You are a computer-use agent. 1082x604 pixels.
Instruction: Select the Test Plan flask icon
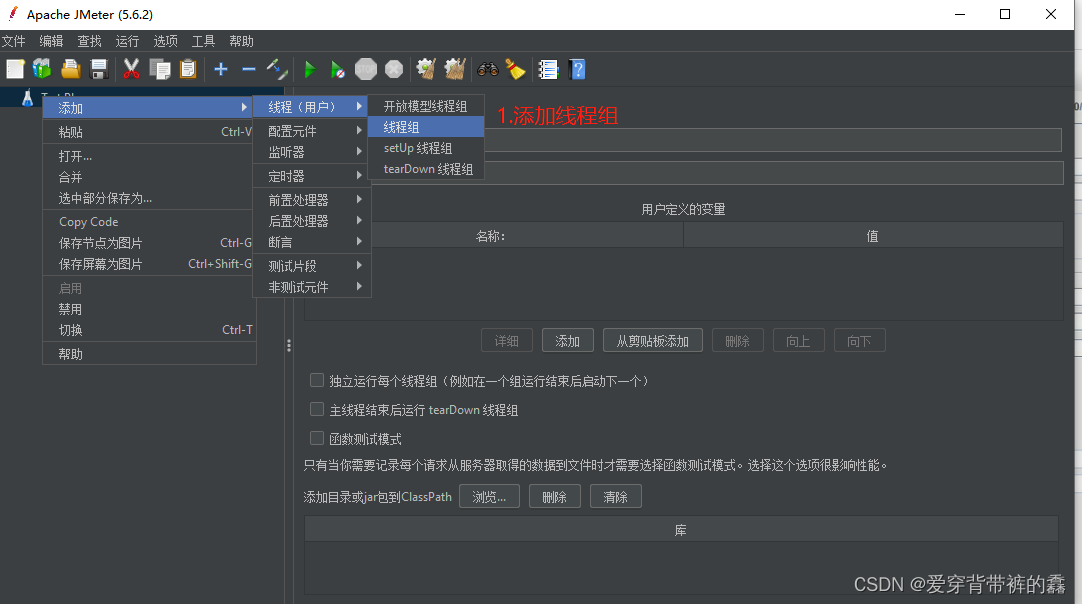(27, 97)
